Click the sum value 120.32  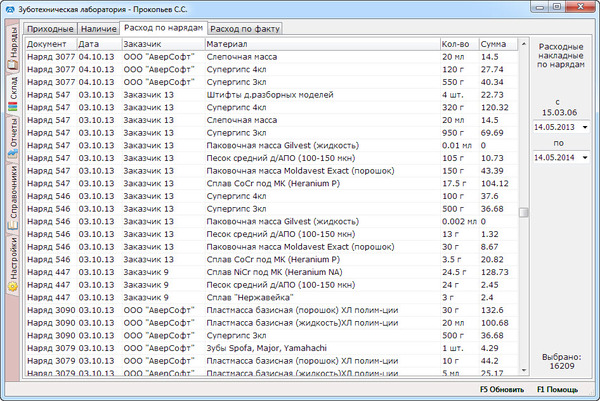[495, 108]
